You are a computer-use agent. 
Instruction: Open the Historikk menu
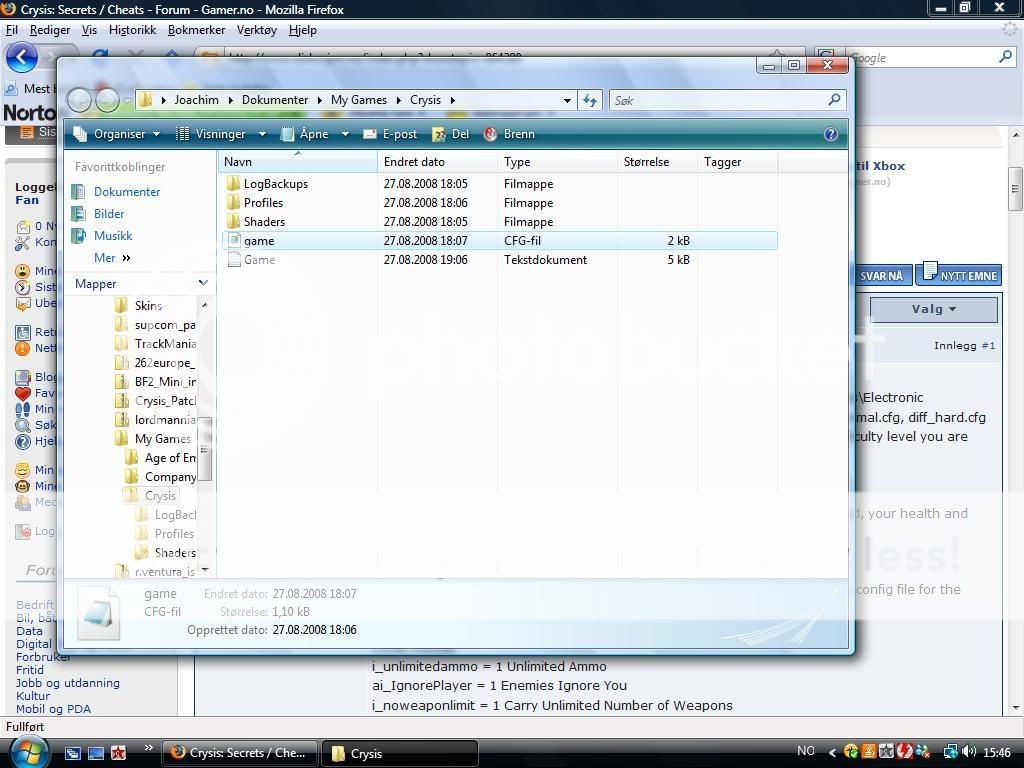point(133,30)
